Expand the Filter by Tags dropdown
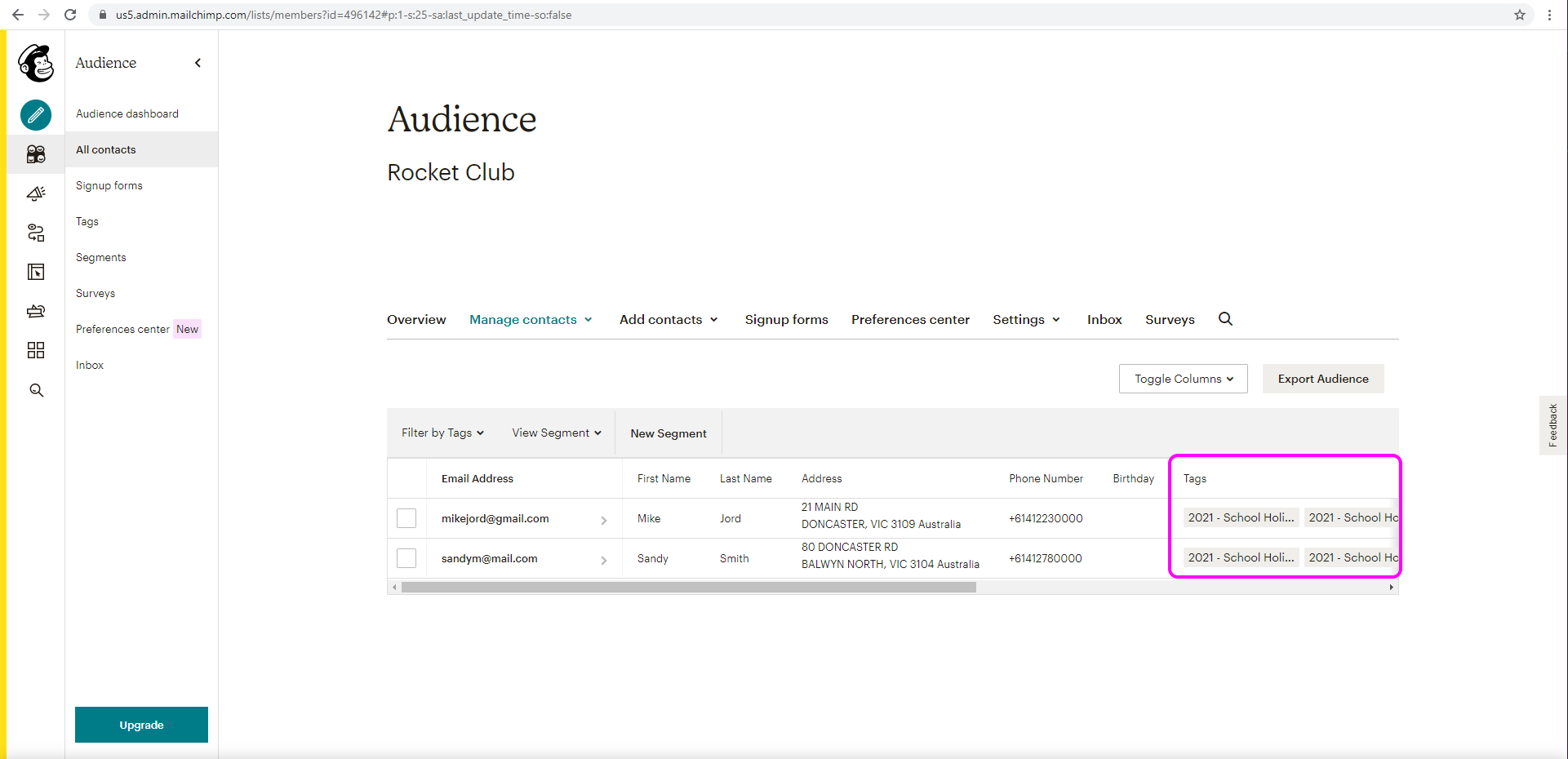 click(x=442, y=433)
